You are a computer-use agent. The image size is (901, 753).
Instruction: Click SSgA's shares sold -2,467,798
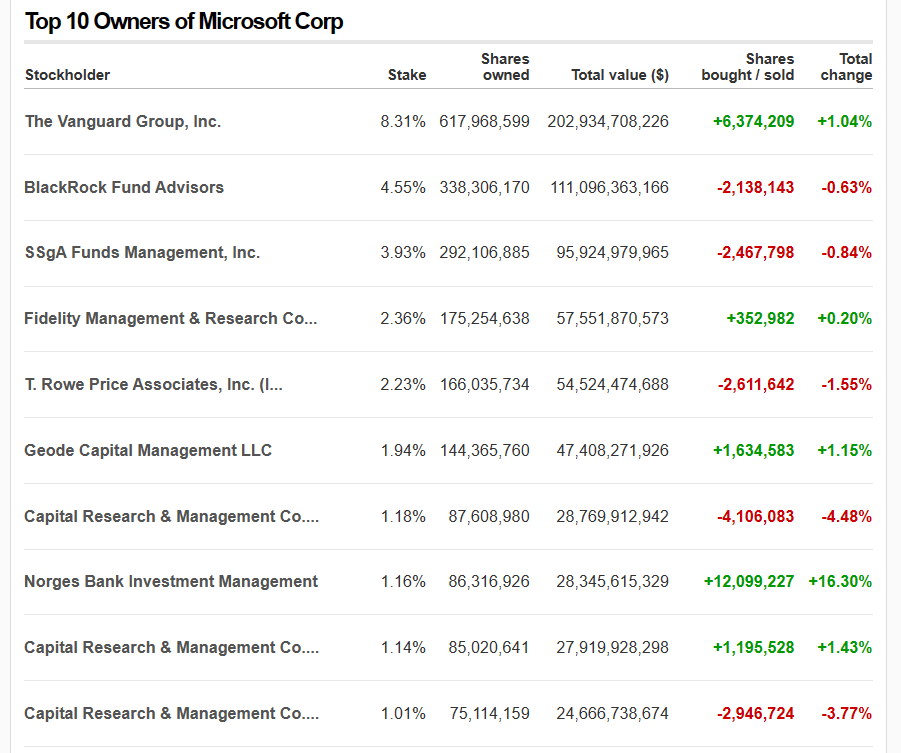756,252
